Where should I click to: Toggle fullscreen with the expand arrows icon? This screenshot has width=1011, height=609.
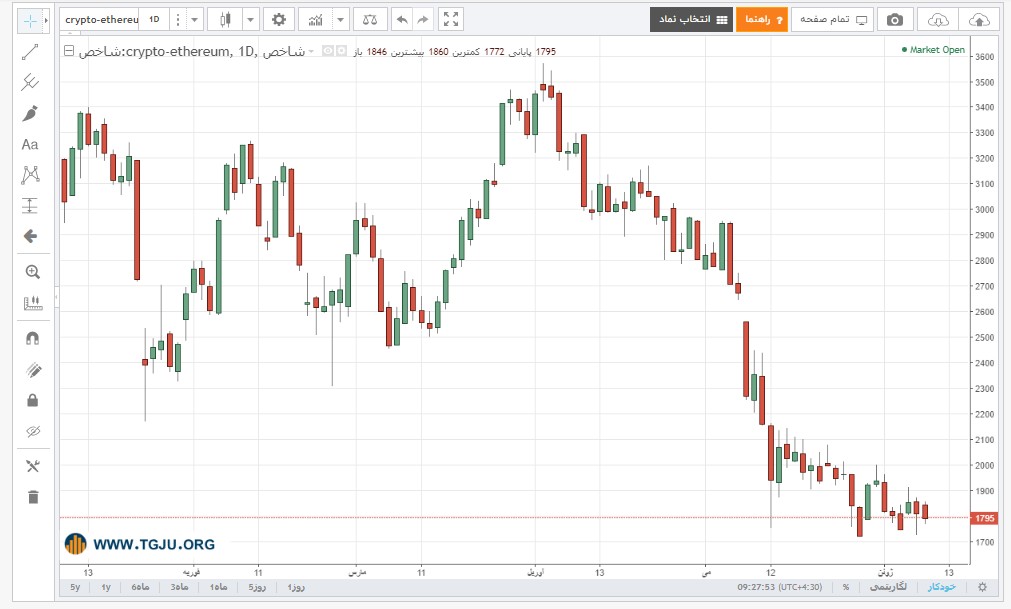pyautogui.click(x=451, y=19)
